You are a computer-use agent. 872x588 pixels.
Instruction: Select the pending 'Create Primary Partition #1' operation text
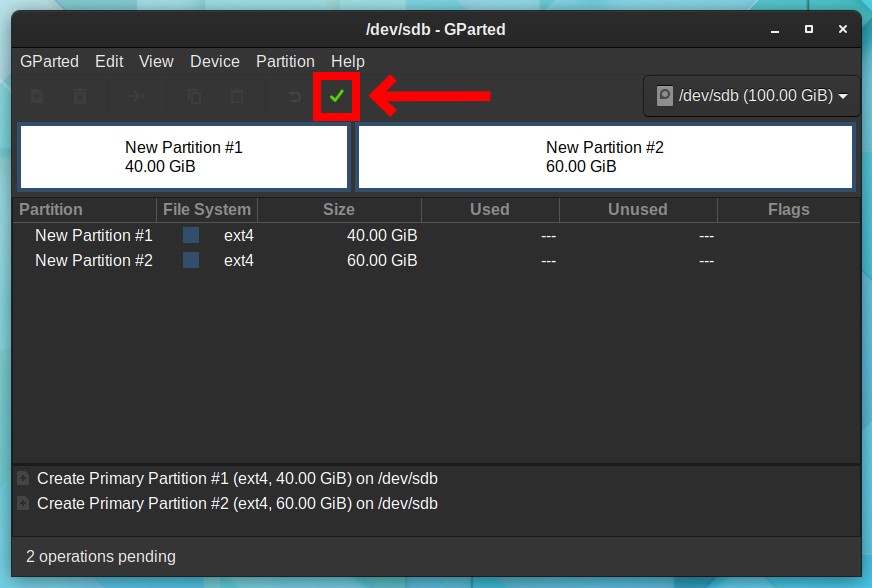[x=237, y=478]
